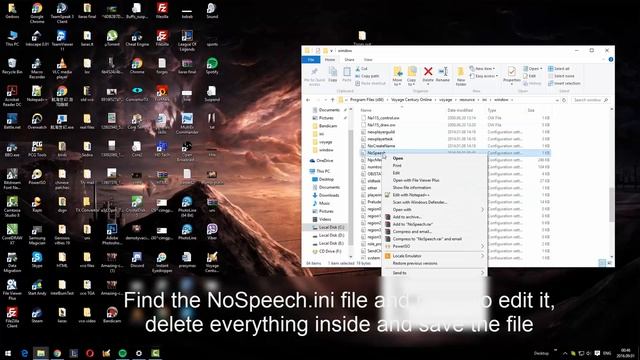Click Voyage Century Online in address path

click(x=411, y=100)
